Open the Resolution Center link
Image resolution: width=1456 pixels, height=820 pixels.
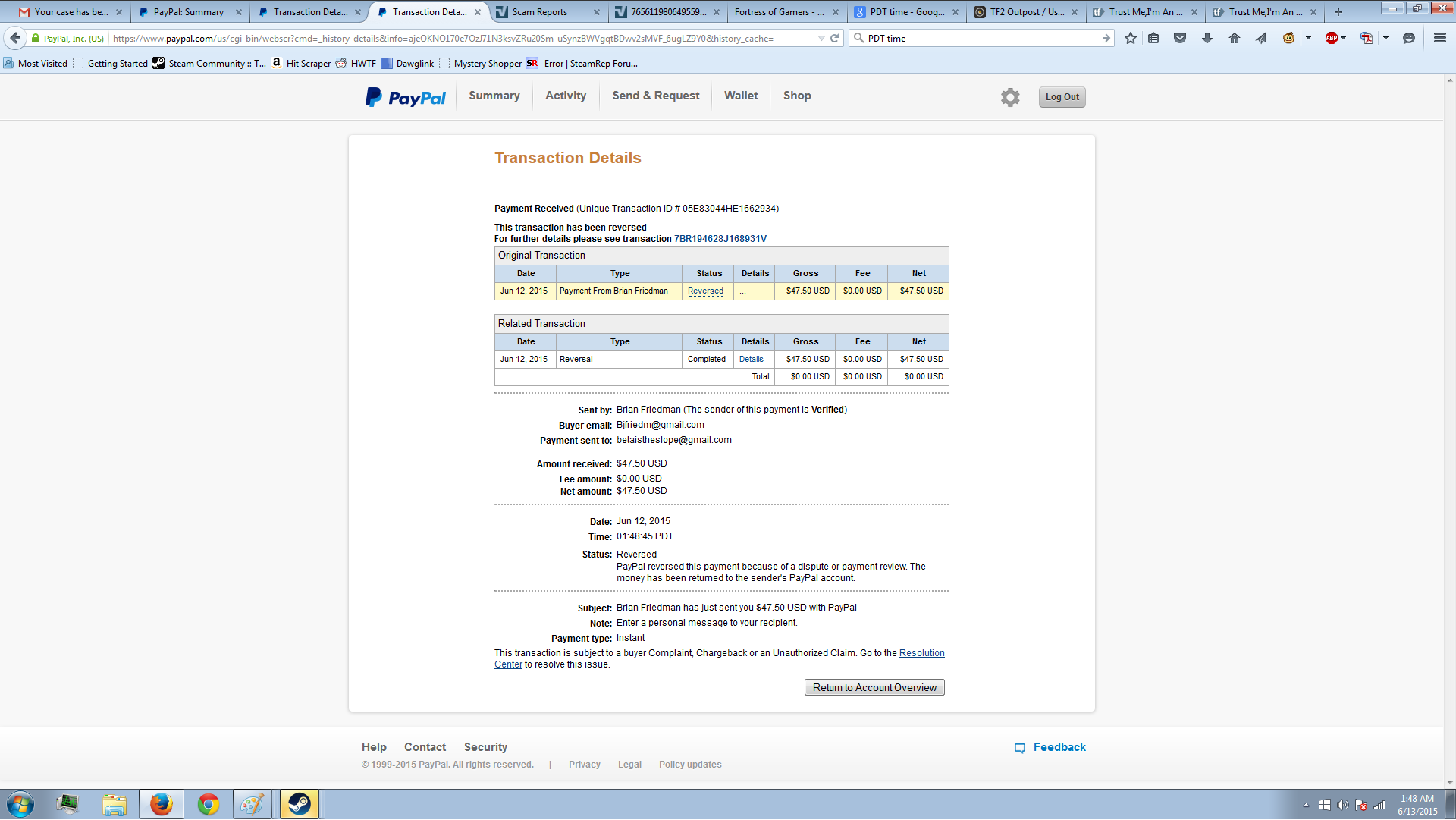[921, 653]
